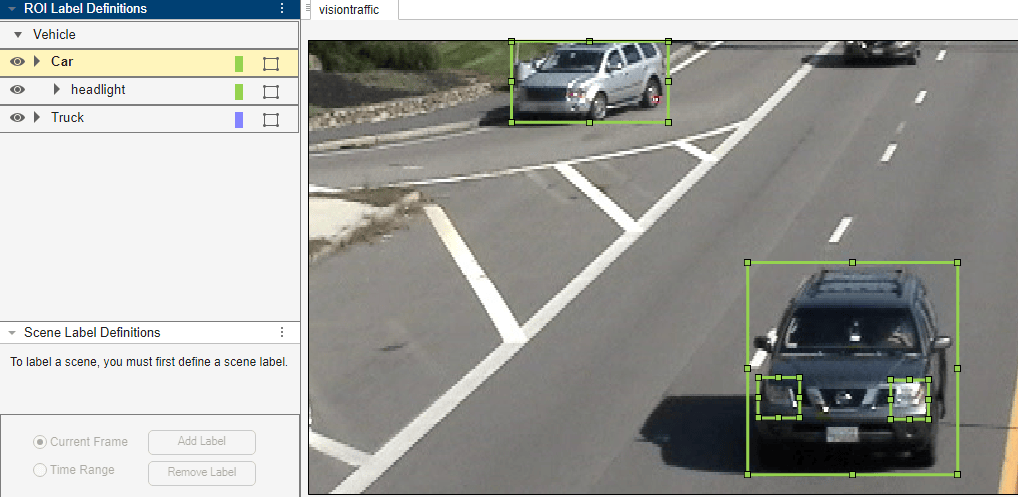
Task: Hide the Car label with eye icon
Action: pos(18,62)
